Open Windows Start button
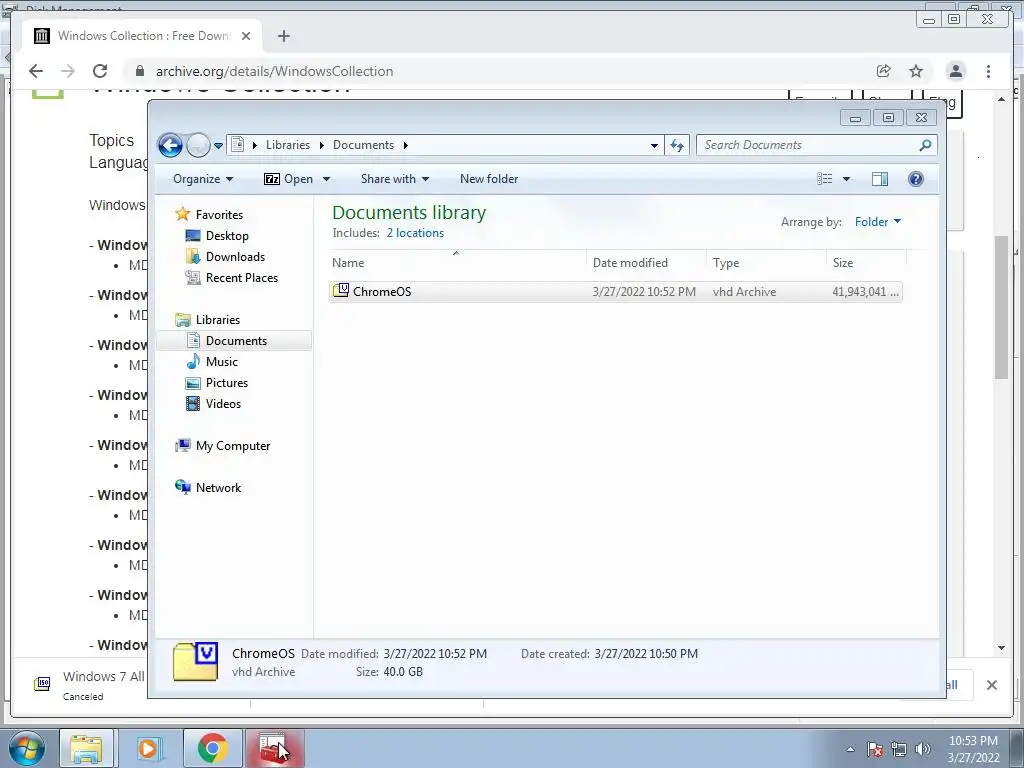This screenshot has width=1024, height=768. 26,749
